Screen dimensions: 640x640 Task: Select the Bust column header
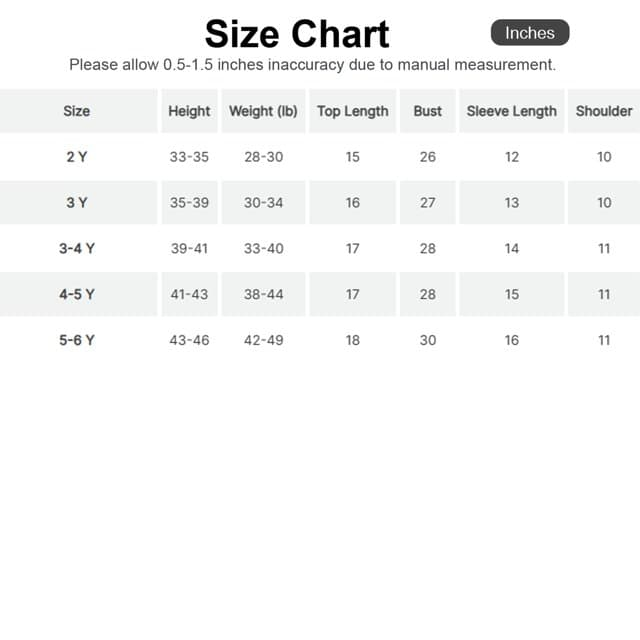pos(427,111)
